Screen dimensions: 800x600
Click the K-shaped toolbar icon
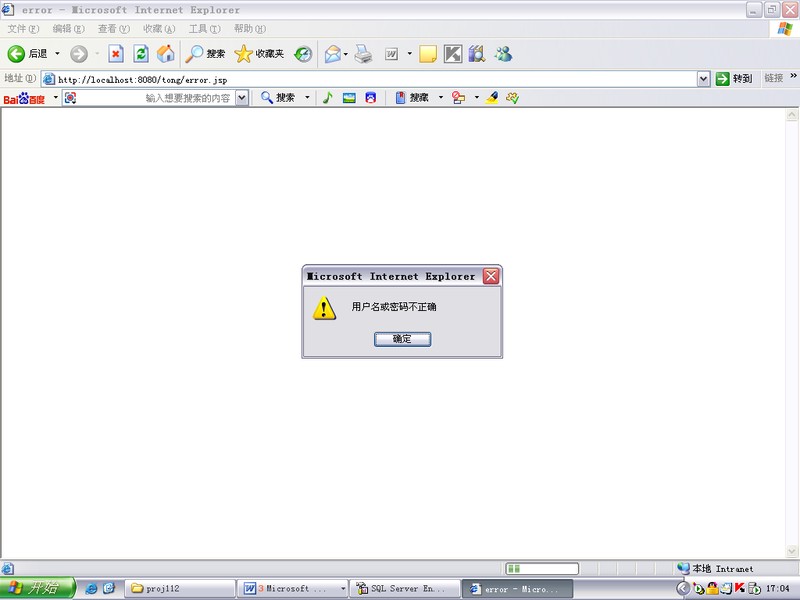(x=453, y=54)
